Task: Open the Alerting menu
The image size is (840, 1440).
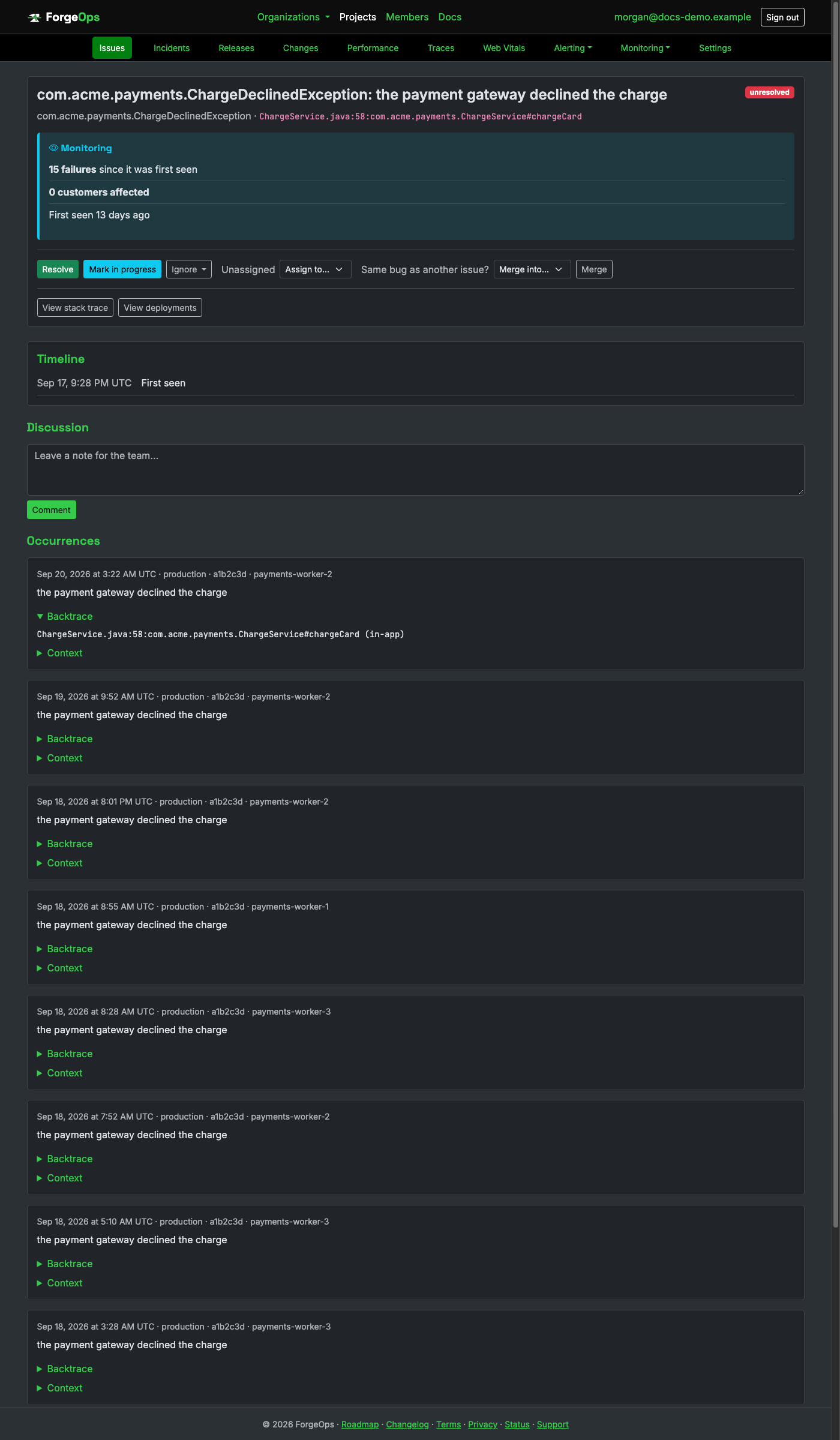Action: click(x=573, y=48)
